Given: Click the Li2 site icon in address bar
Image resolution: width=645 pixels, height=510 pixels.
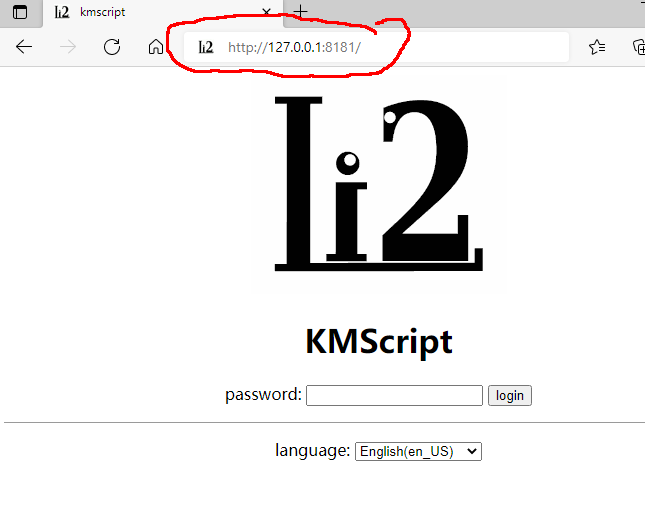Looking at the screenshot, I should coord(206,47).
